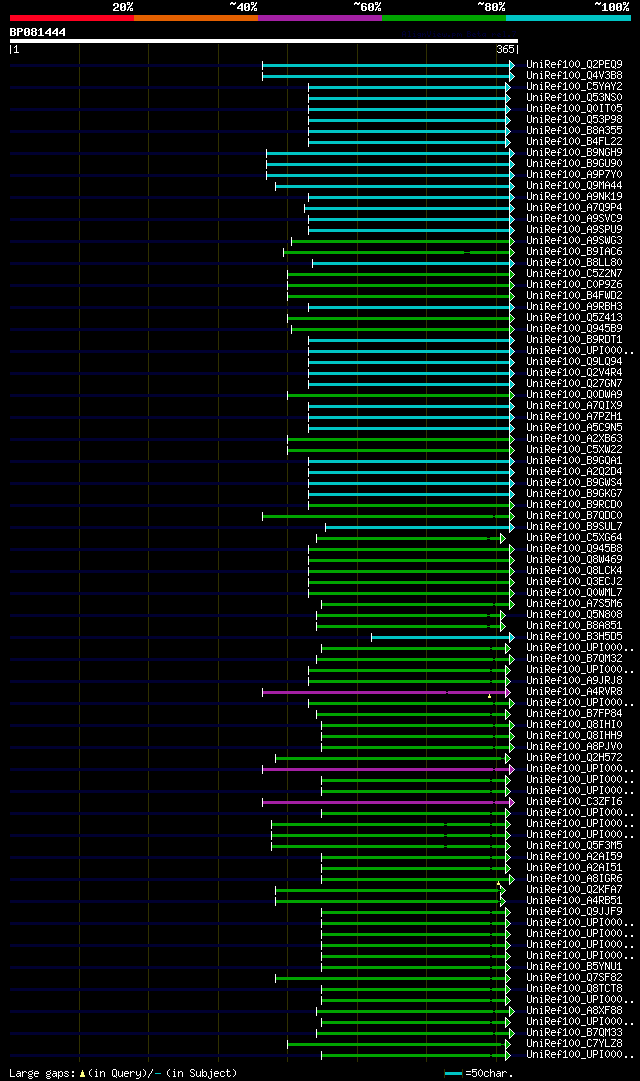Click the UniRef100_A2XB63 entry
Screen dimensions: 640x1081
[574, 438]
